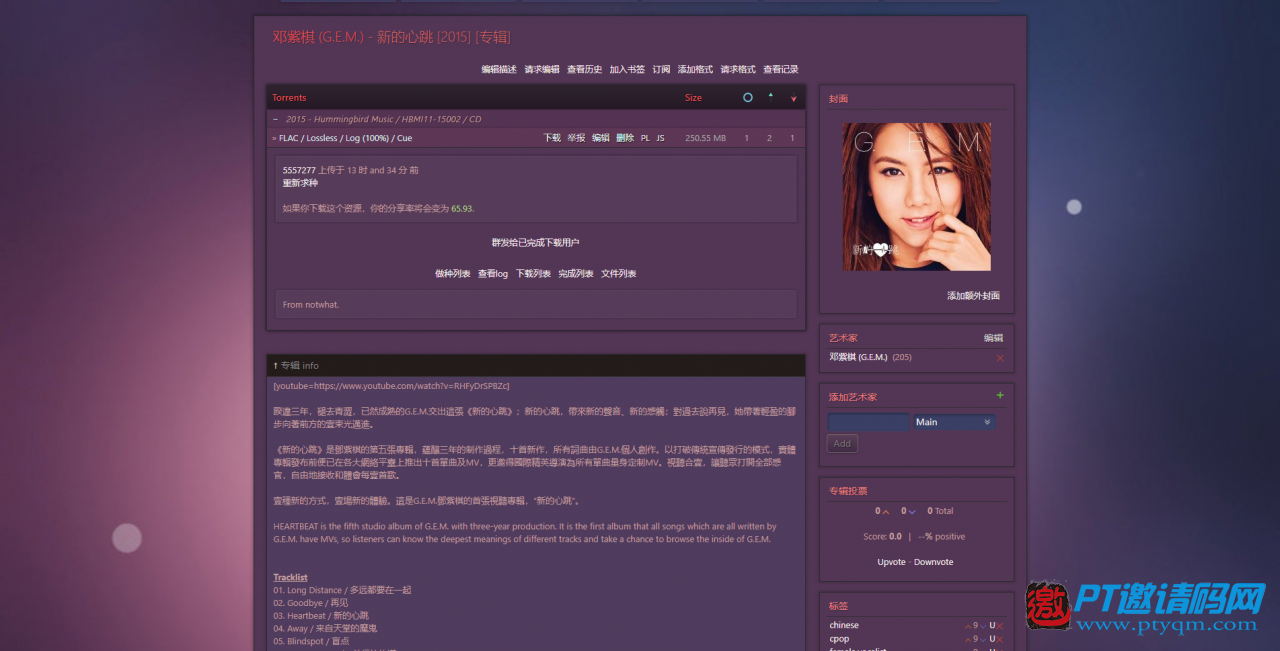
Task: Click the U undo vote on chinese tag
Action: [x=992, y=626]
